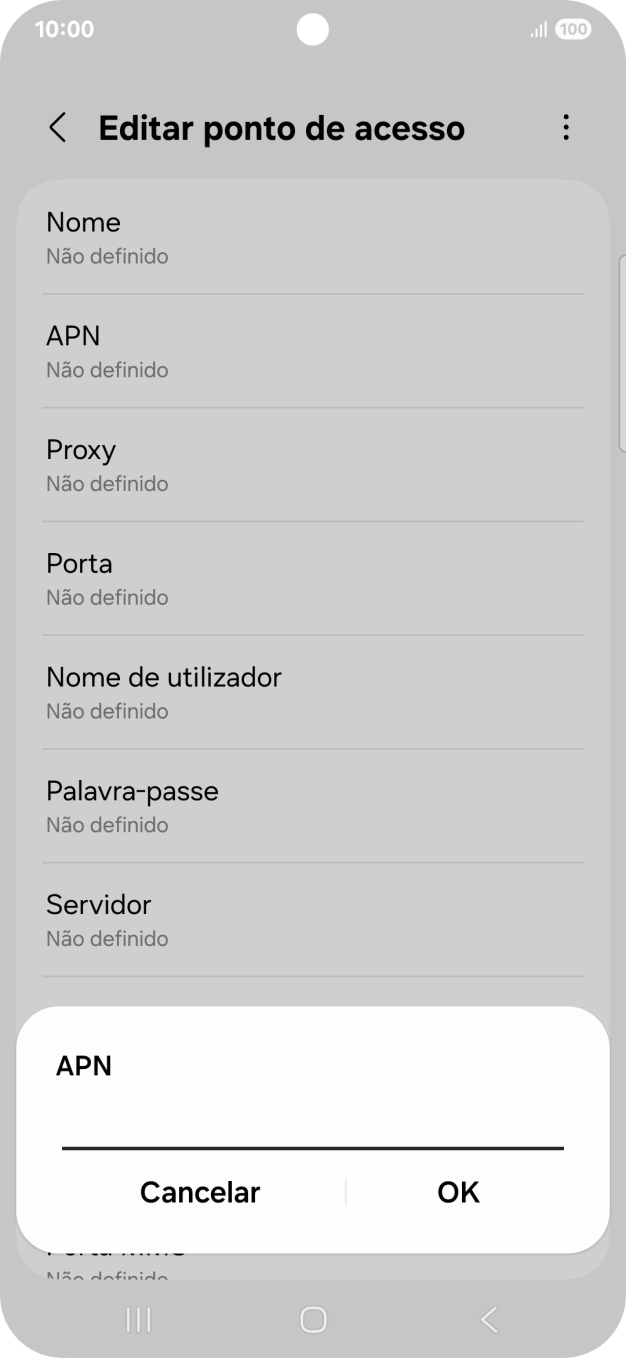Tap the back navigation key

(x=488, y=1320)
